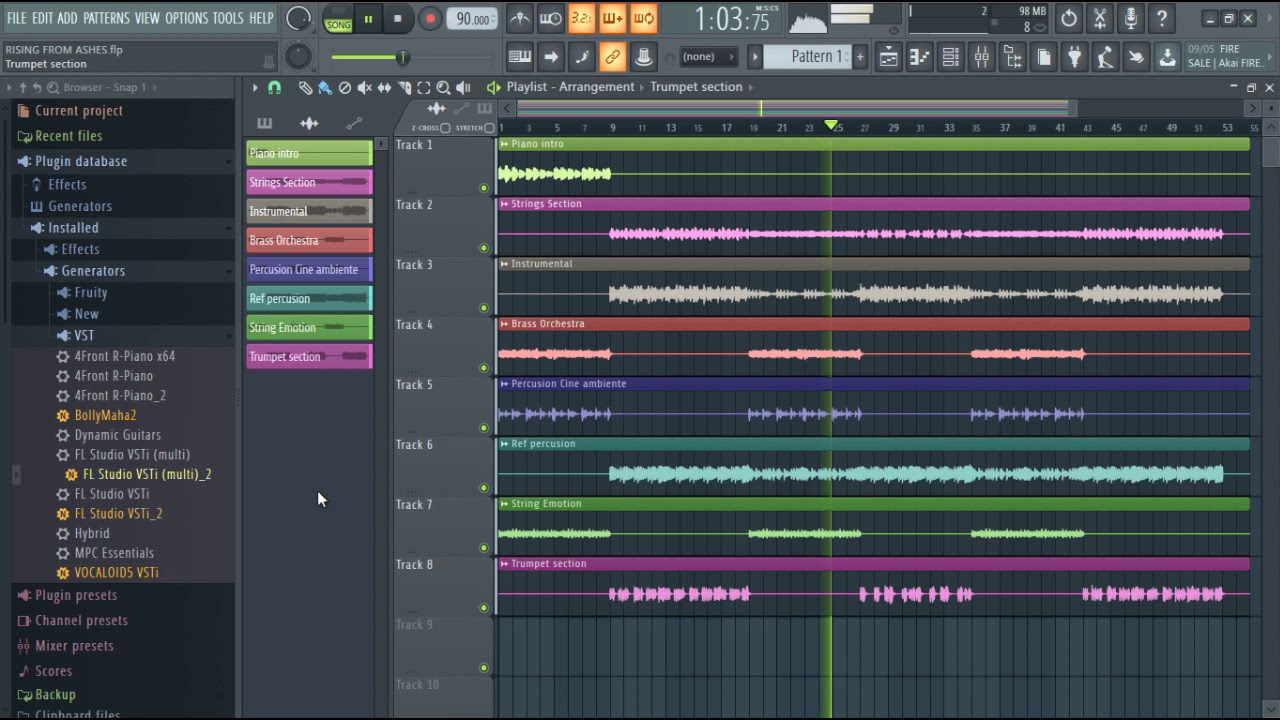Open the playlist options arrow menu

[x=255, y=88]
